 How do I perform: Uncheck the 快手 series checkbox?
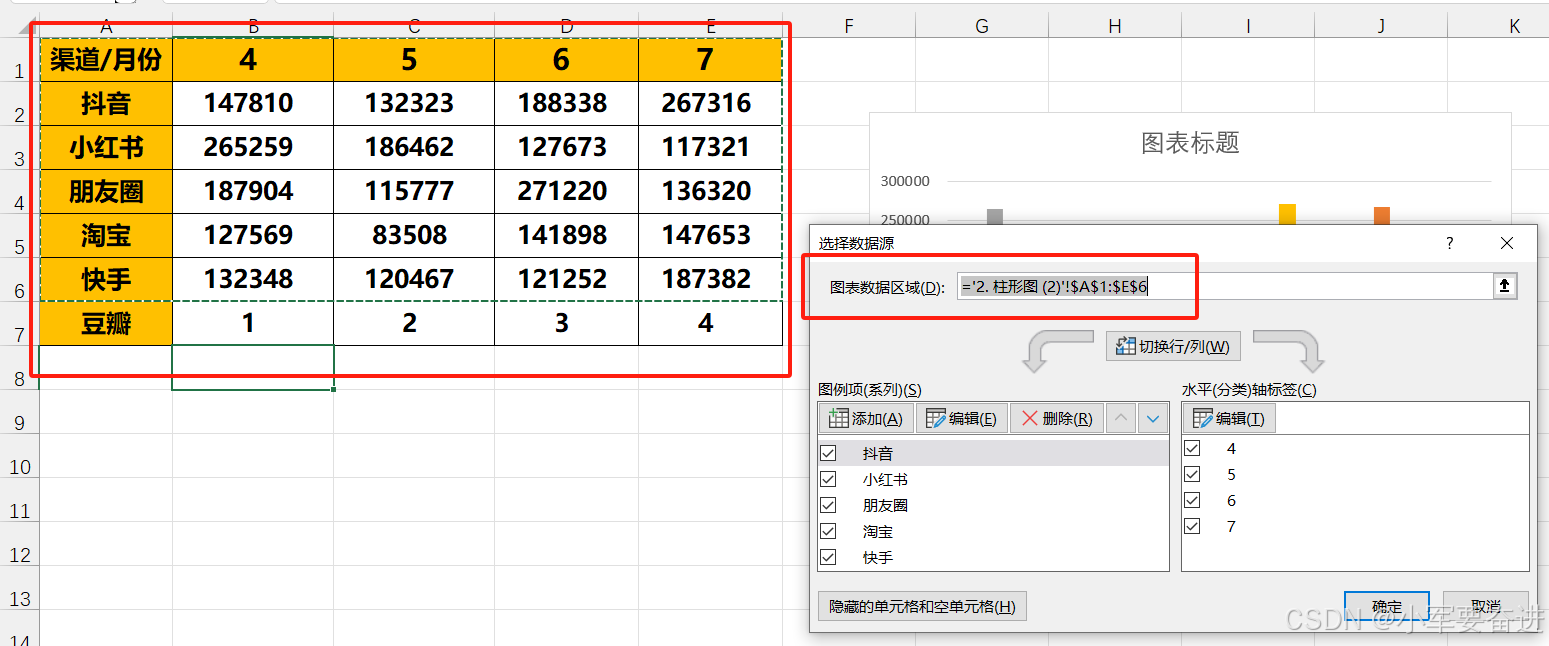point(828,557)
